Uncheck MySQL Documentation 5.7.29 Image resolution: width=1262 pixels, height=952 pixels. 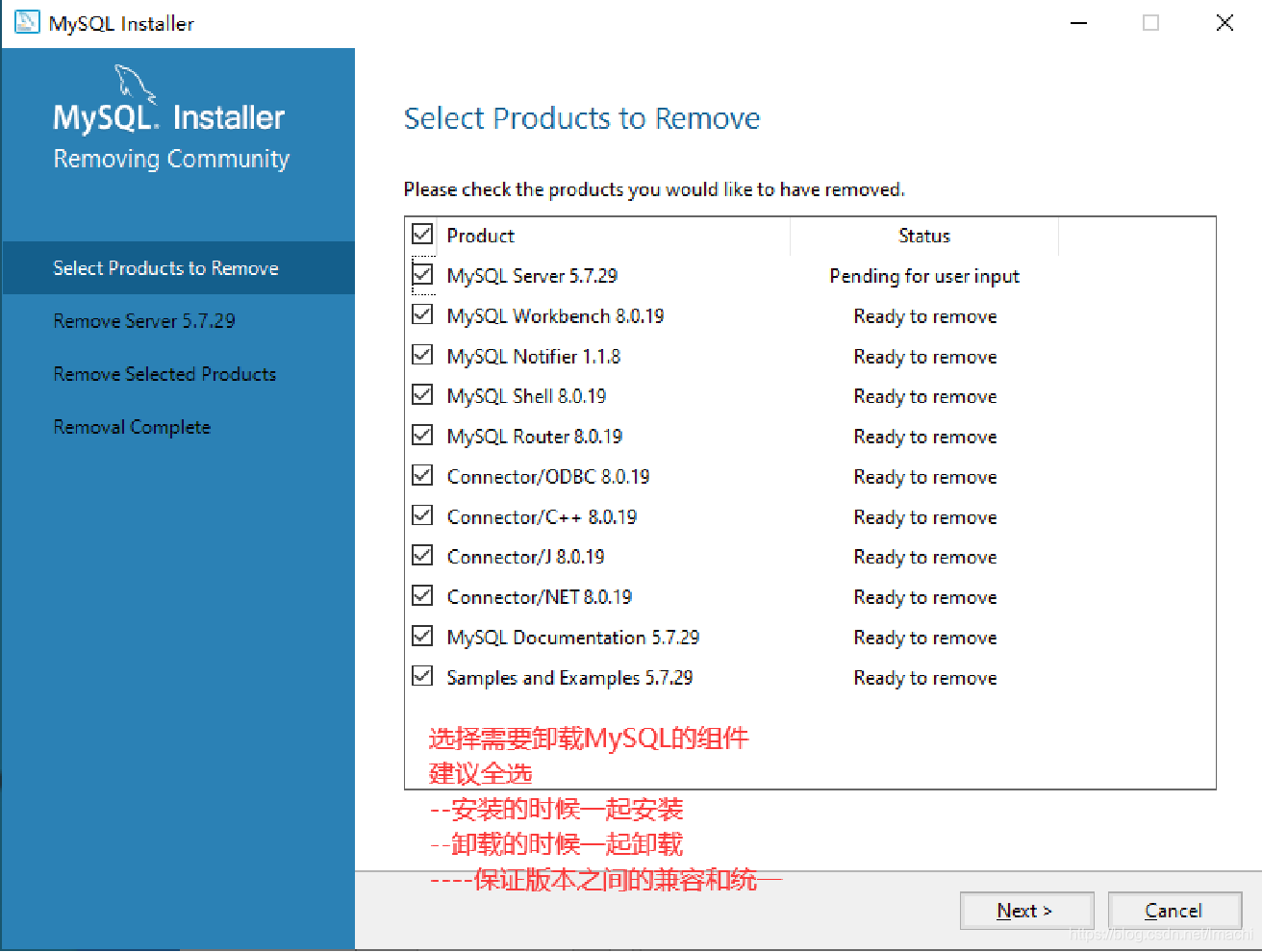coord(421,636)
